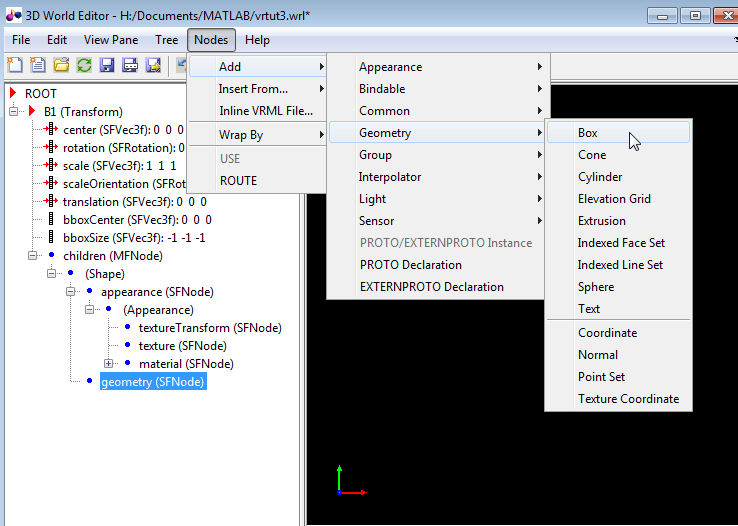Open the Tree menu
This screenshot has width=738, height=526.
pos(167,40)
